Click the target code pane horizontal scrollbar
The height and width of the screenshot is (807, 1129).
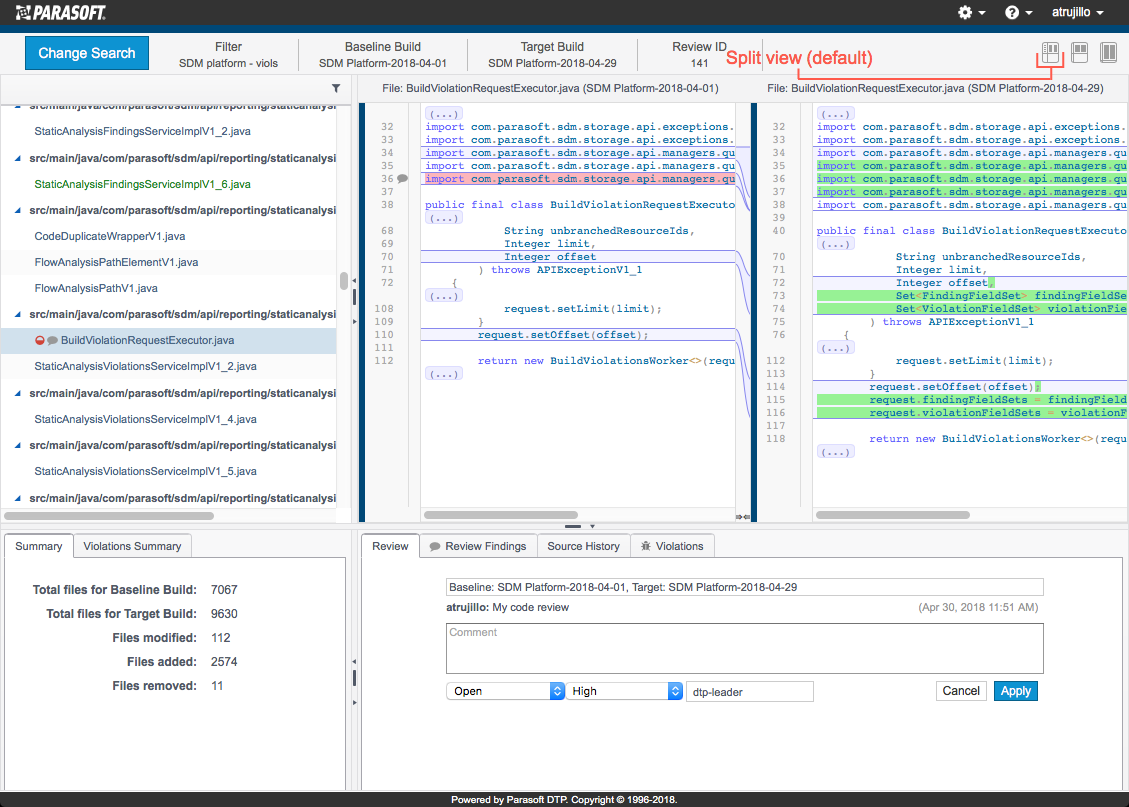pyautogui.click(x=893, y=515)
